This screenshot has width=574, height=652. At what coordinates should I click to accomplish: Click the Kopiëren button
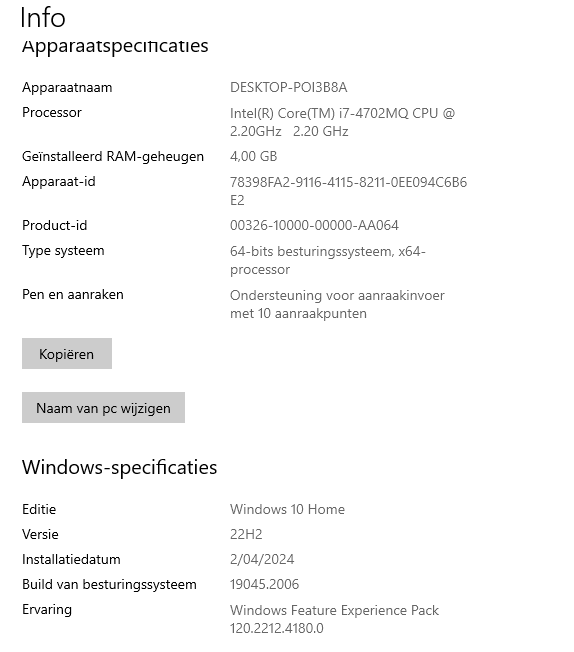click(x=67, y=353)
